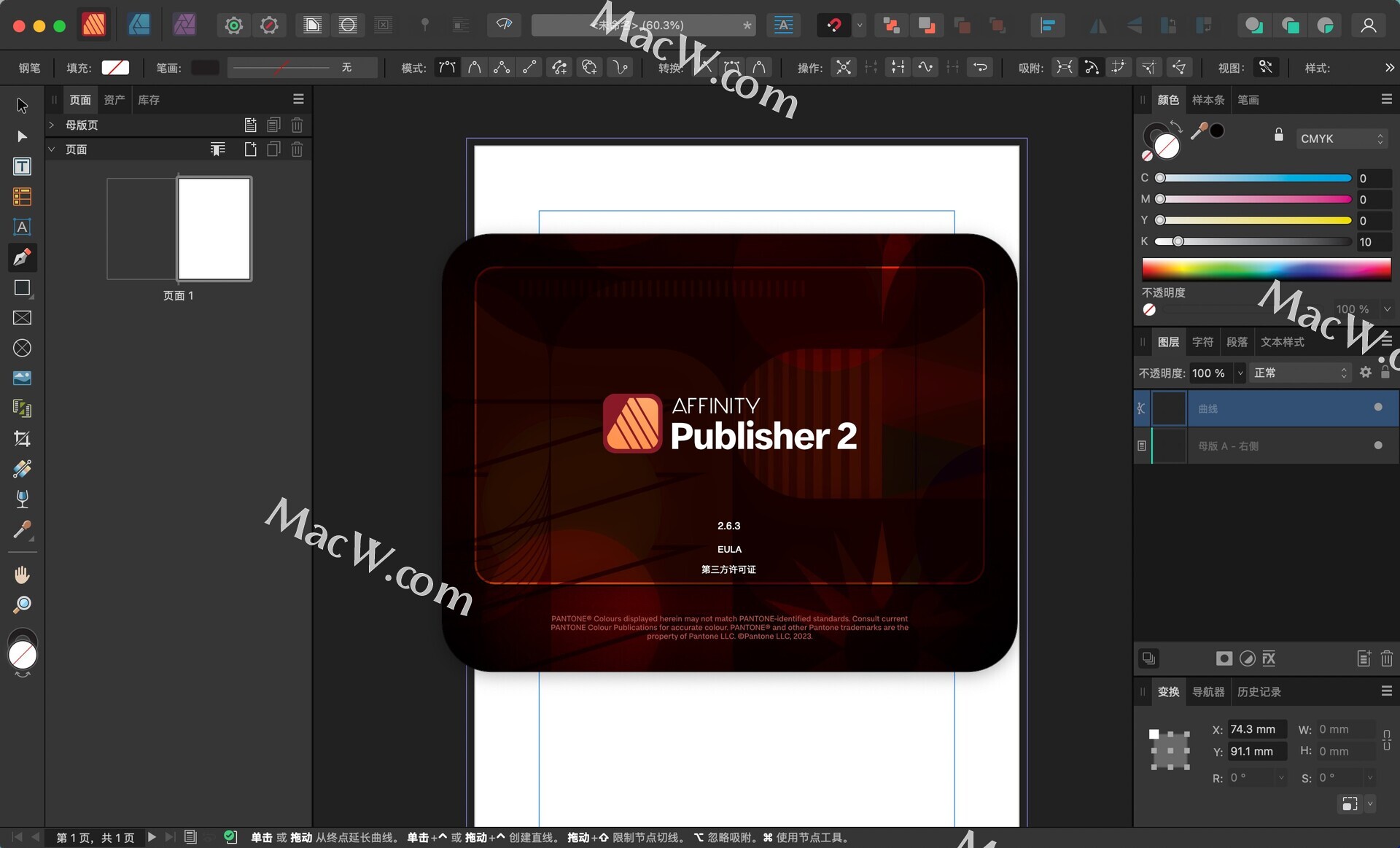Delete layer in Layers panel
The image size is (1400, 848).
tap(1387, 659)
